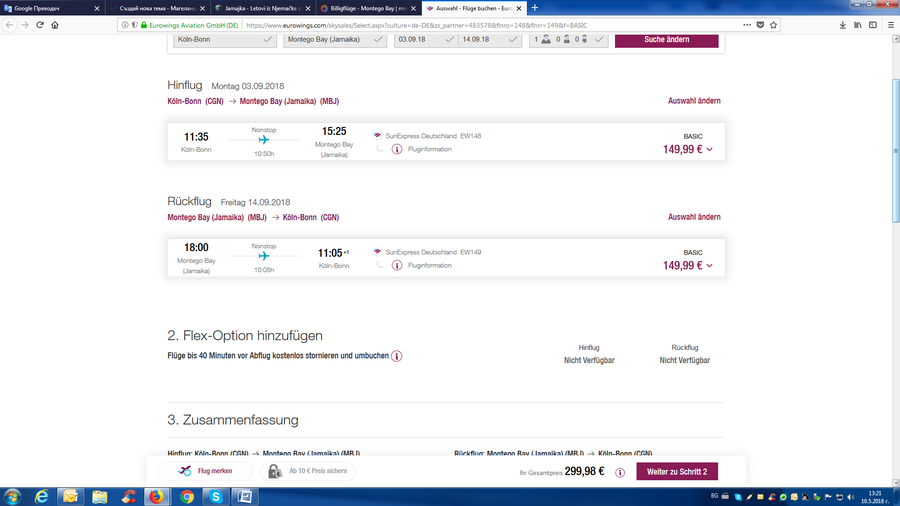Viewport: 900px width, 506px height.
Task: Open Fluginformation icon for flight EW149
Action: pyautogui.click(x=397, y=265)
